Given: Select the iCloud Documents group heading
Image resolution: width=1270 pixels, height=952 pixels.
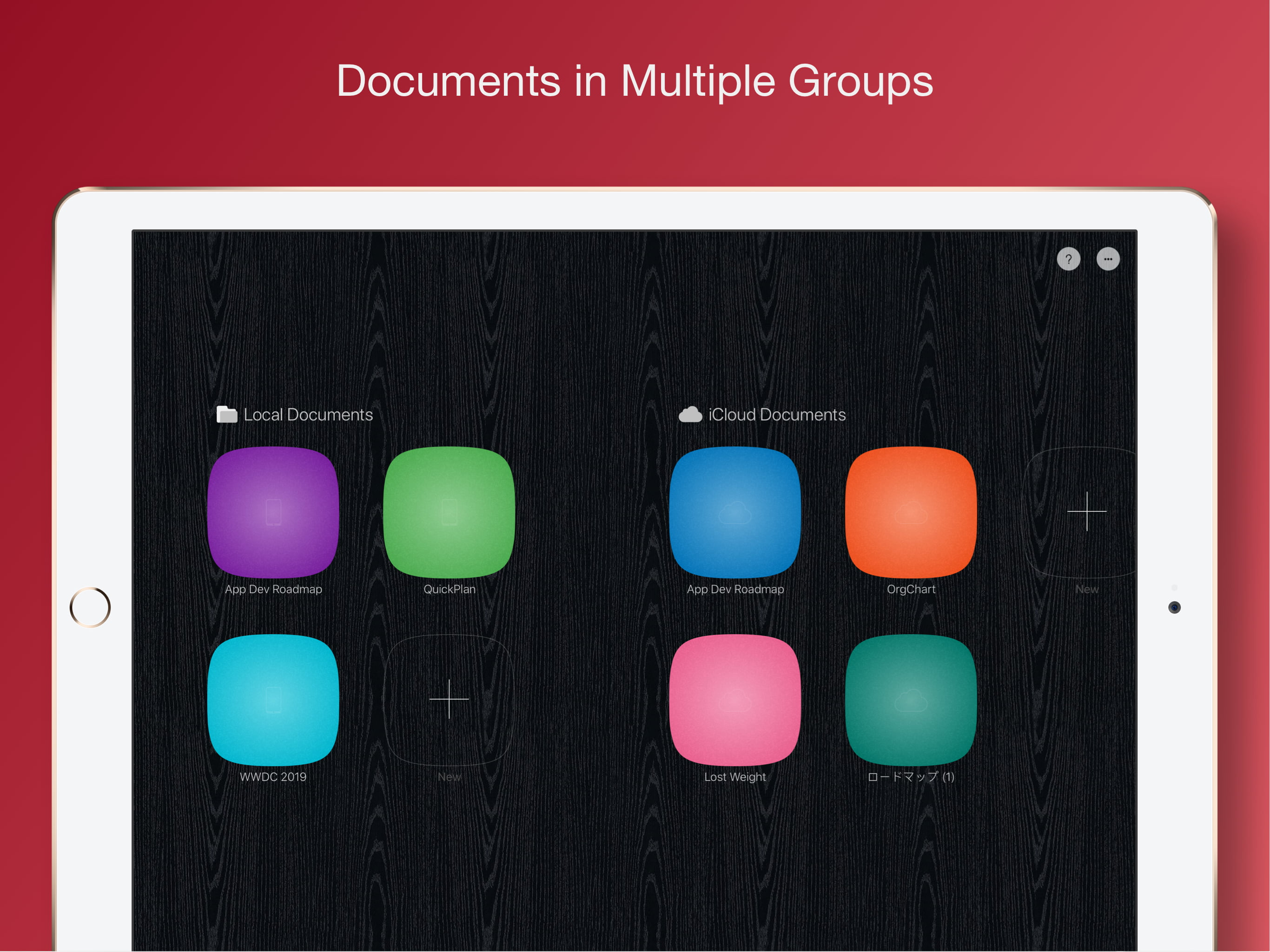Looking at the screenshot, I should (776, 415).
